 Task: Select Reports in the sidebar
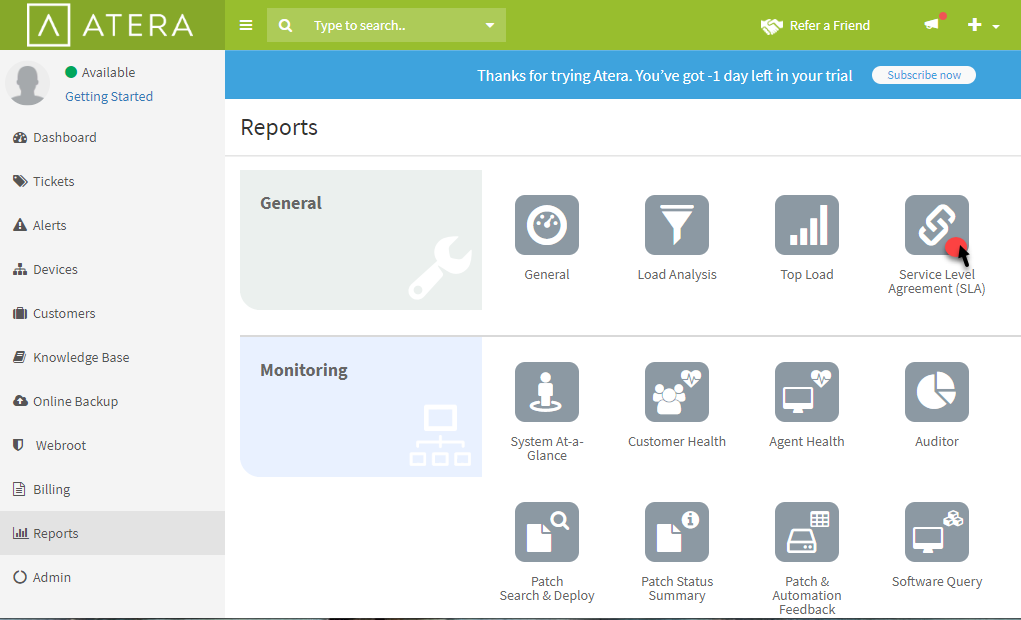click(x=112, y=533)
